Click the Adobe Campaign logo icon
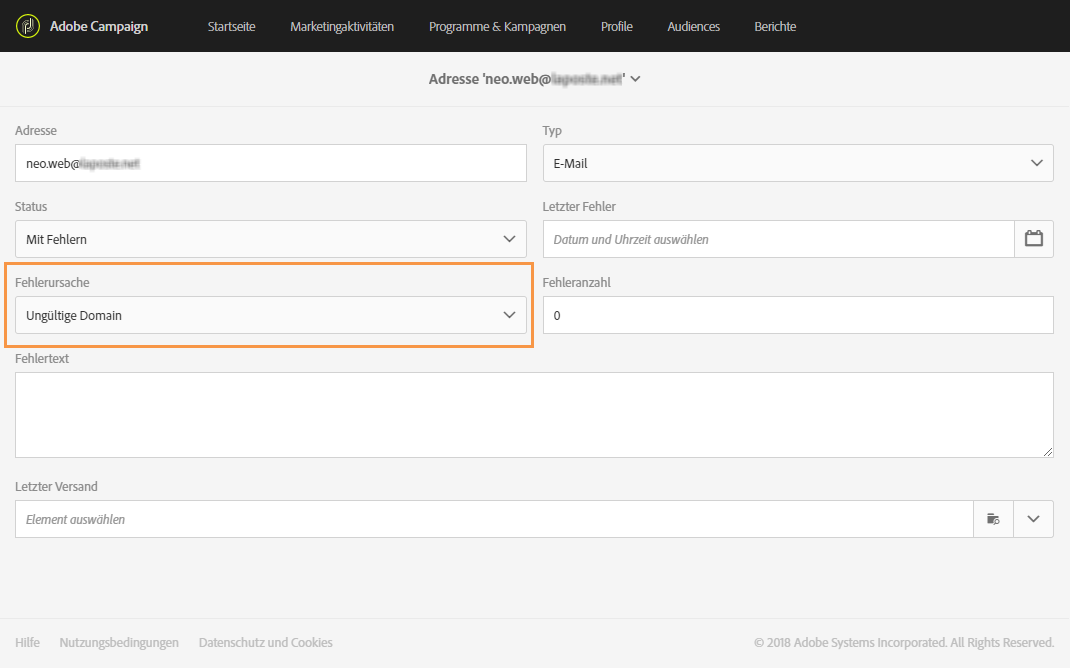The image size is (1070, 668). (28, 26)
